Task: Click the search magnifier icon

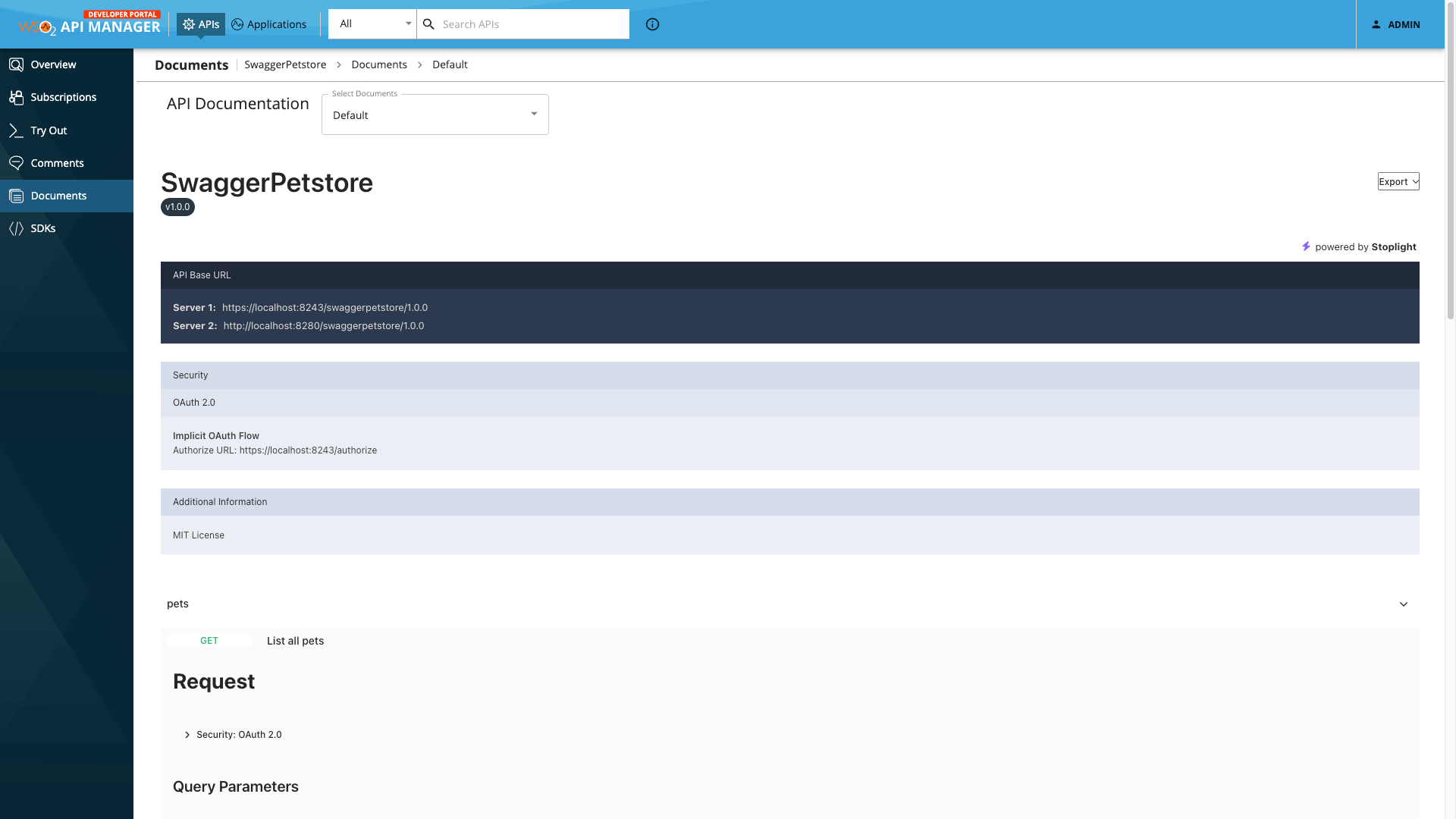Action: (x=428, y=24)
